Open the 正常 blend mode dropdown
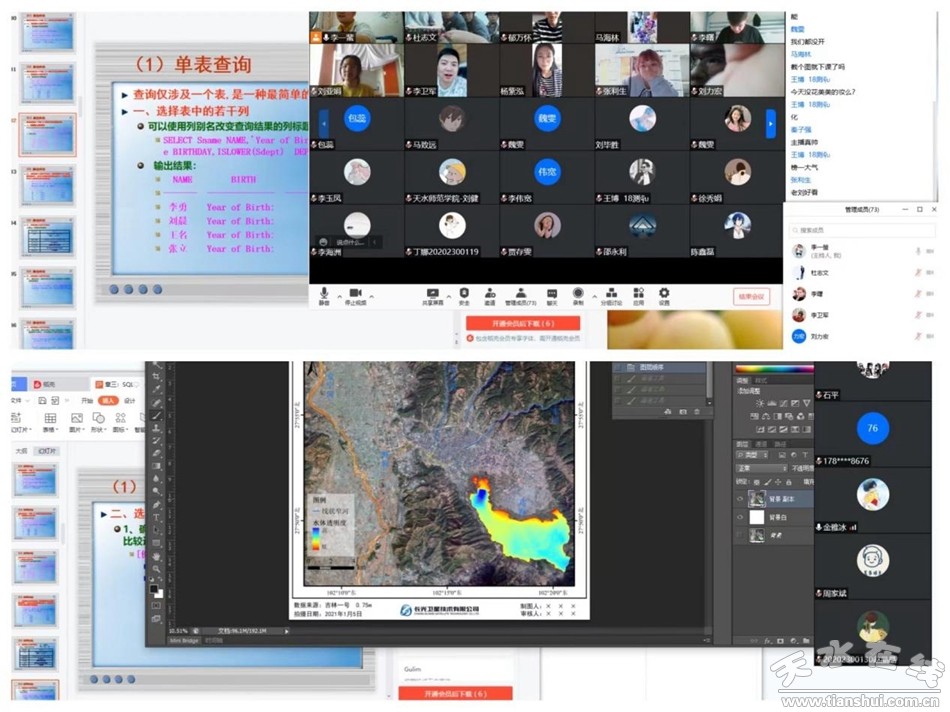The height and width of the screenshot is (712, 950). (760, 467)
